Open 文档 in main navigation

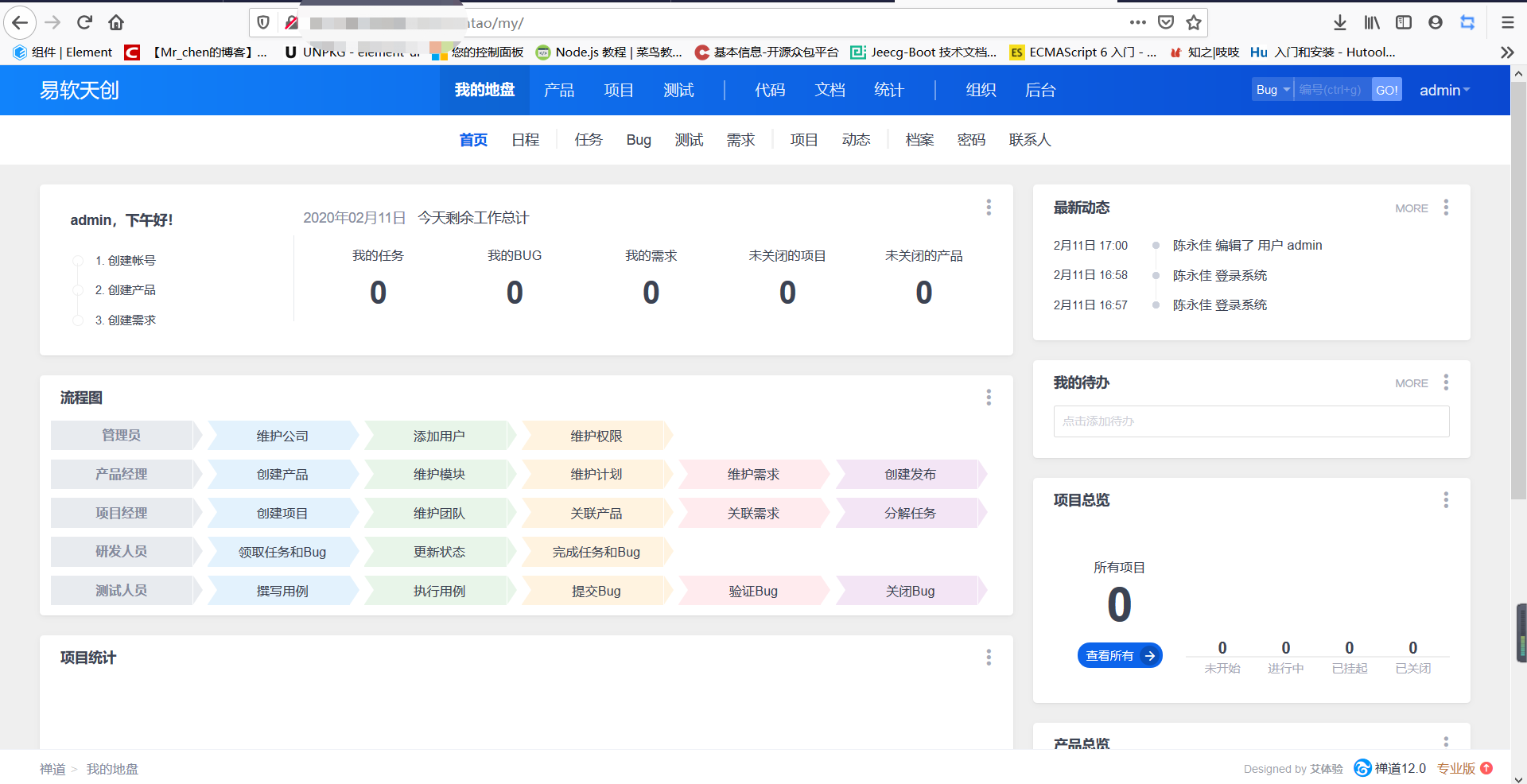coord(830,90)
